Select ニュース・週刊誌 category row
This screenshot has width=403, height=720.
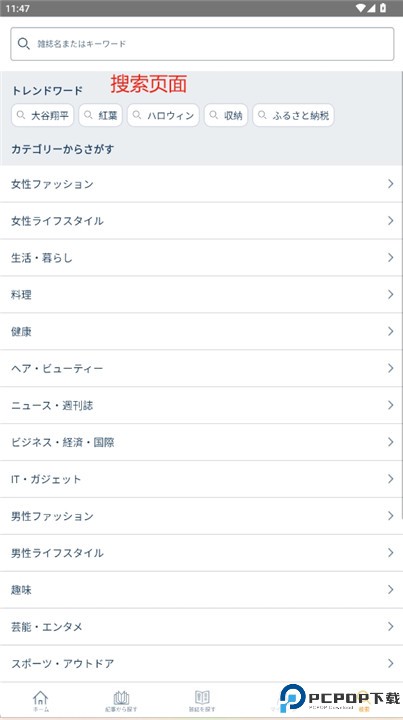(202, 405)
